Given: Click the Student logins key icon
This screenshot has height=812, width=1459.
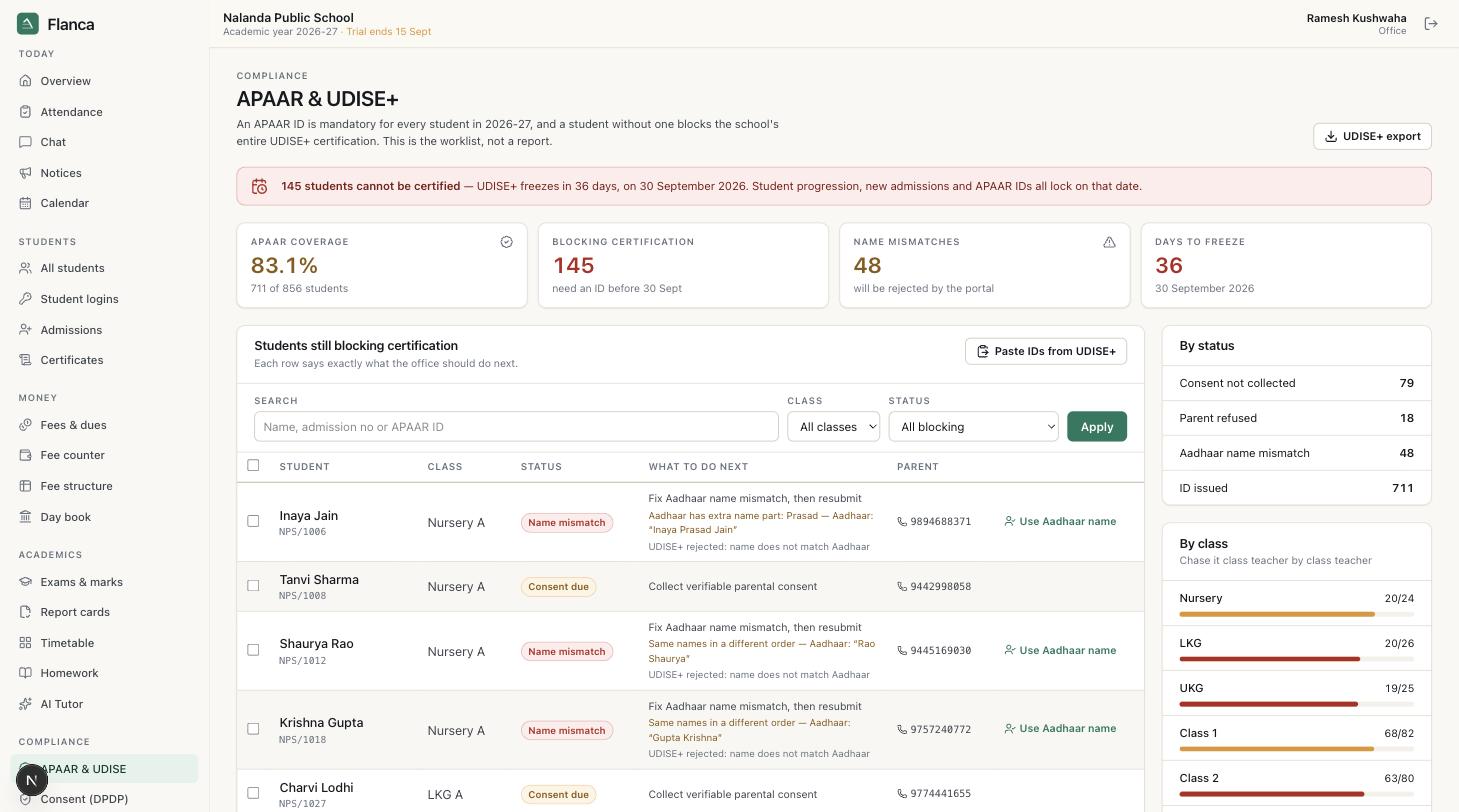Looking at the screenshot, I should tap(26, 299).
